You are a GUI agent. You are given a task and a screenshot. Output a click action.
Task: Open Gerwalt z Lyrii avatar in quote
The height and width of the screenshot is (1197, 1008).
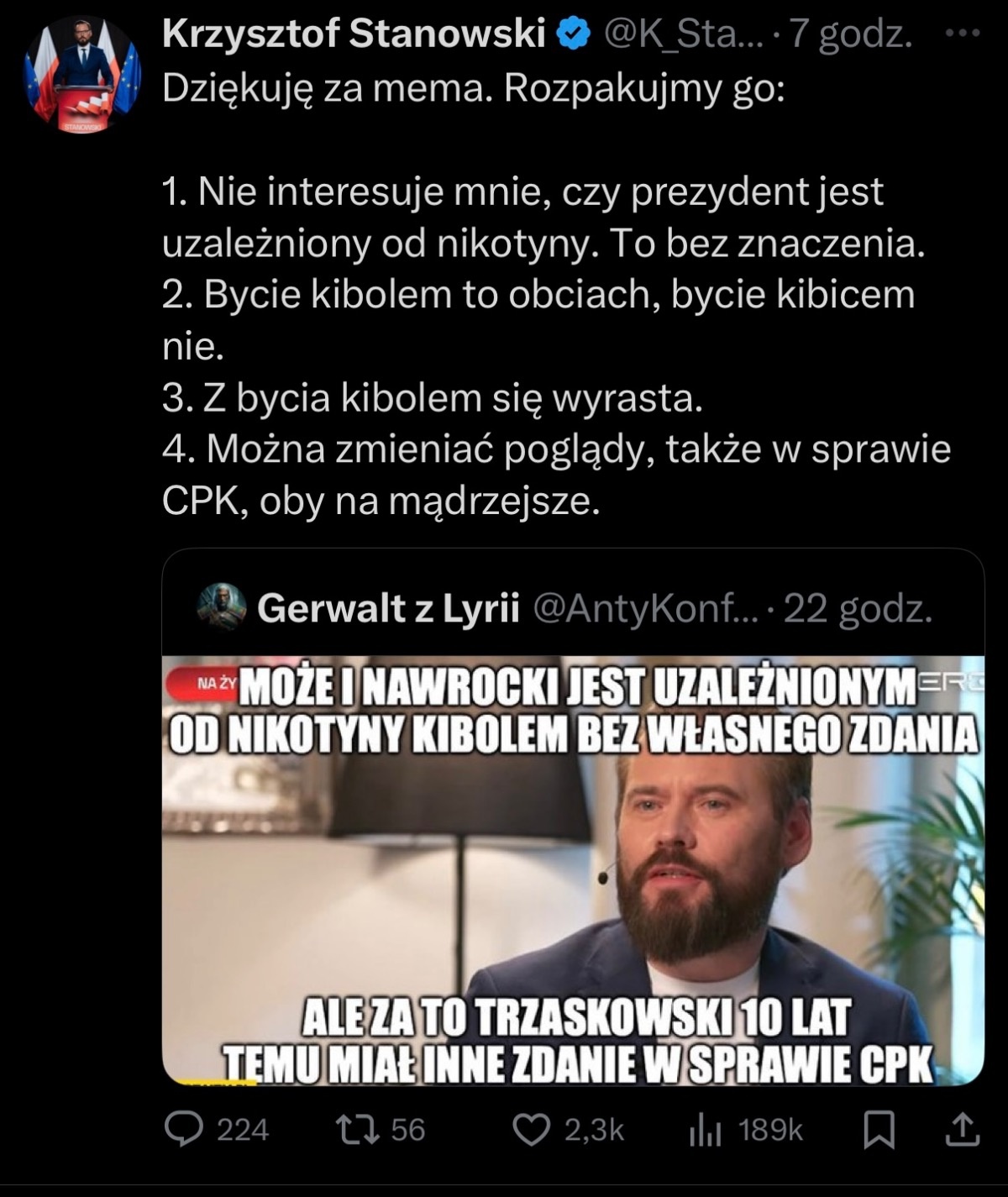coord(222,607)
